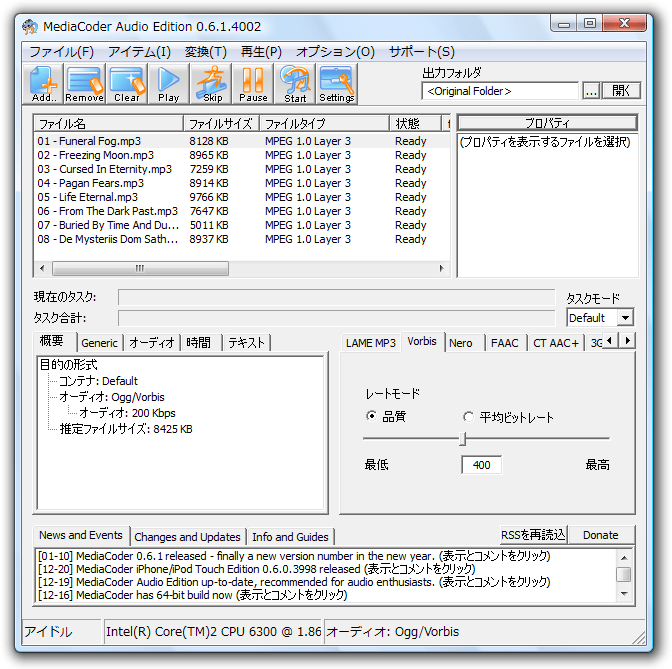Open the ファイル(F) menu
The height and width of the screenshot is (669, 672).
[x=61, y=52]
